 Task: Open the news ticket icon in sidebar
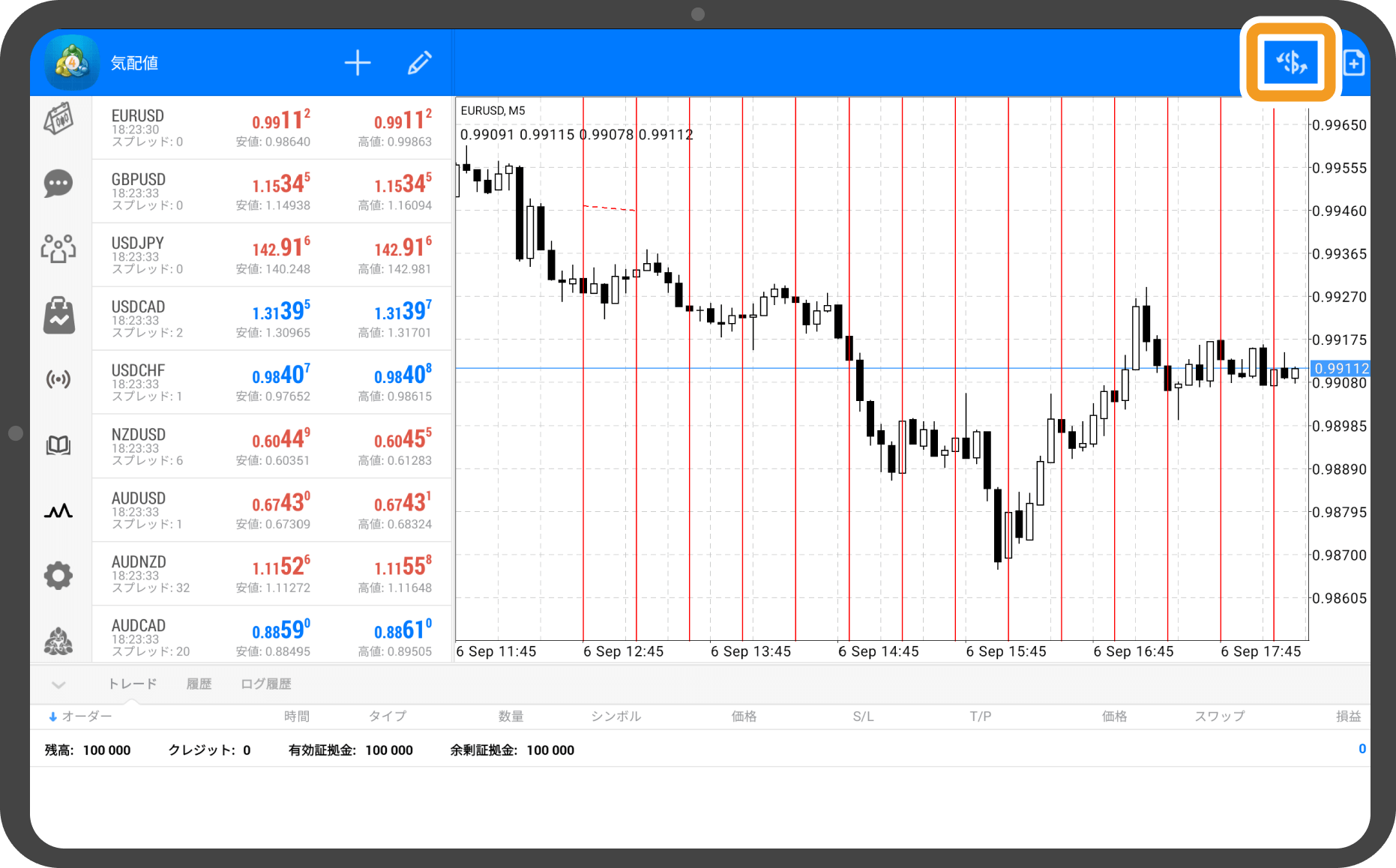[58, 119]
